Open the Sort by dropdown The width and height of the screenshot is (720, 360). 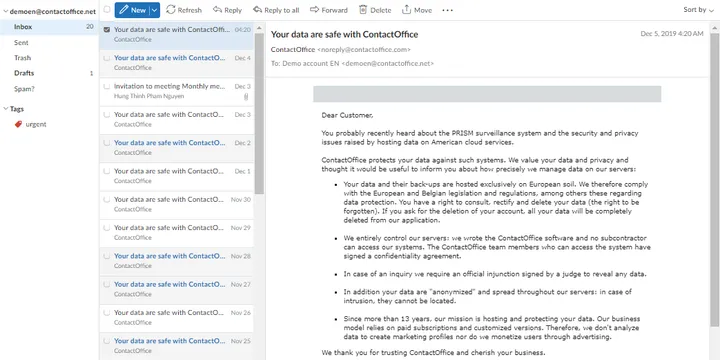pos(698,10)
